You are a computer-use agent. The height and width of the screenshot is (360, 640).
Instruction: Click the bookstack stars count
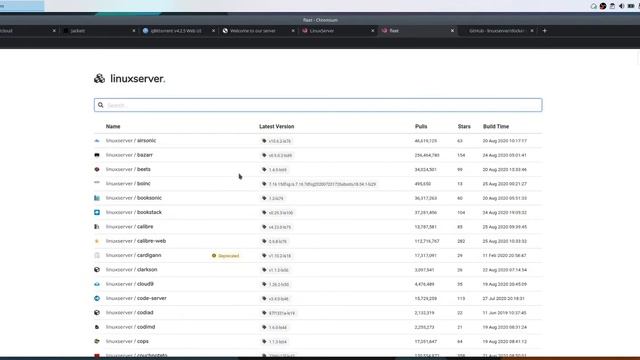tap(461, 213)
